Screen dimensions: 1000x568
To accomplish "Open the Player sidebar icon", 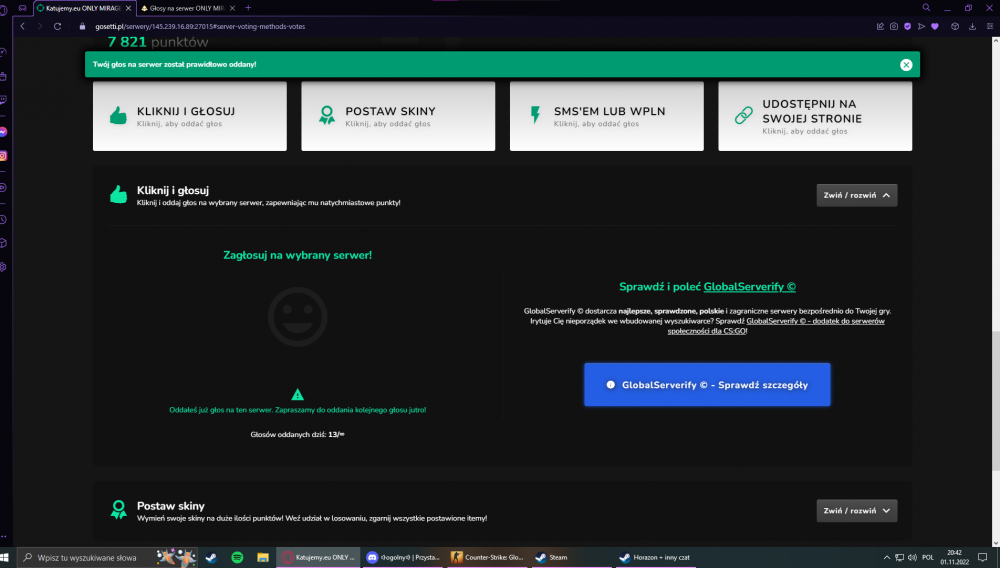I will (3, 187).
